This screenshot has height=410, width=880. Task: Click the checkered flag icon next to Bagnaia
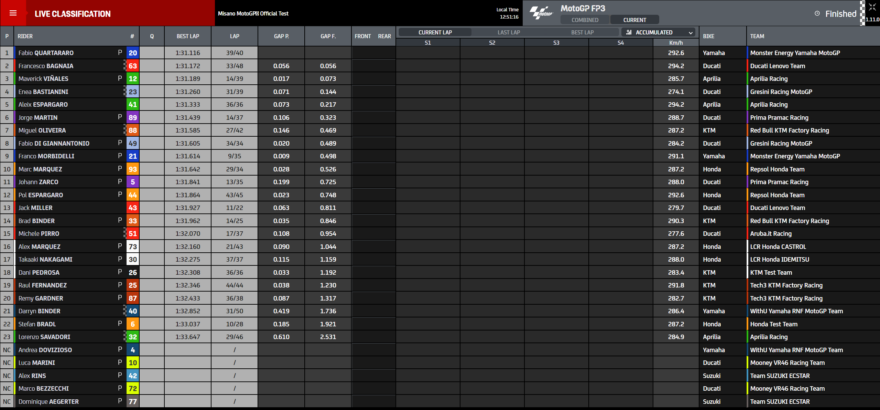(124, 65)
